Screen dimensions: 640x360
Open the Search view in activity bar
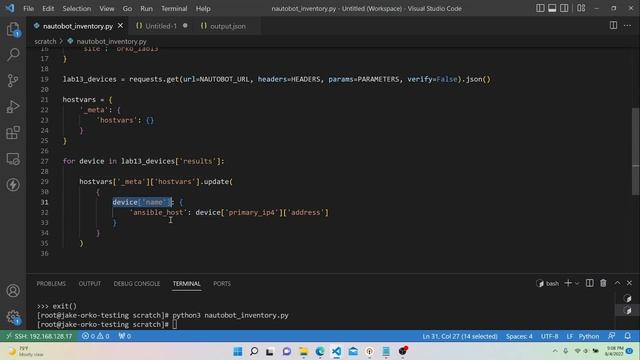pyautogui.click(x=13, y=54)
